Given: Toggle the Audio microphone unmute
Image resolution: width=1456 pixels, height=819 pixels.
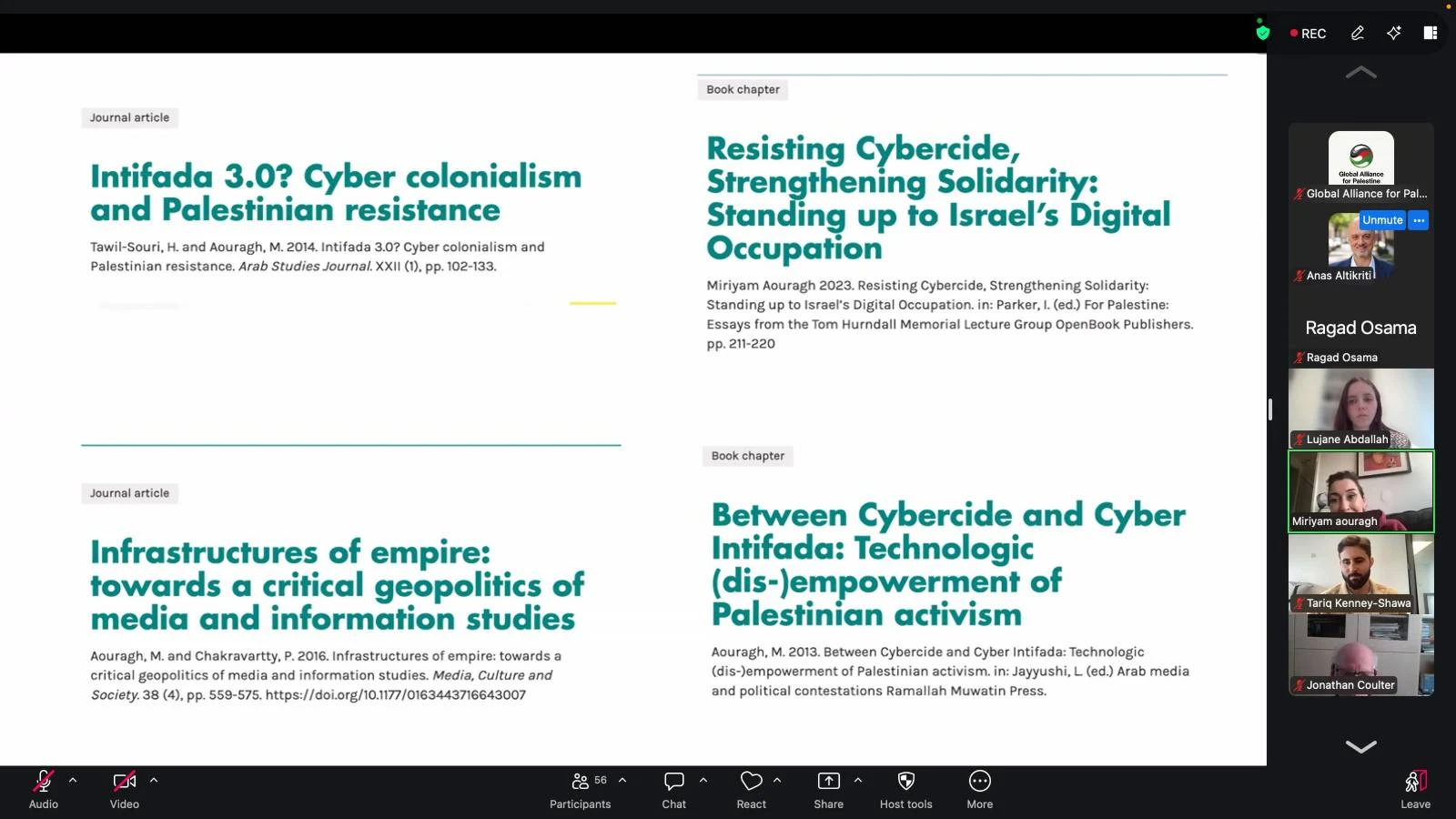Looking at the screenshot, I should pyautogui.click(x=43, y=789).
